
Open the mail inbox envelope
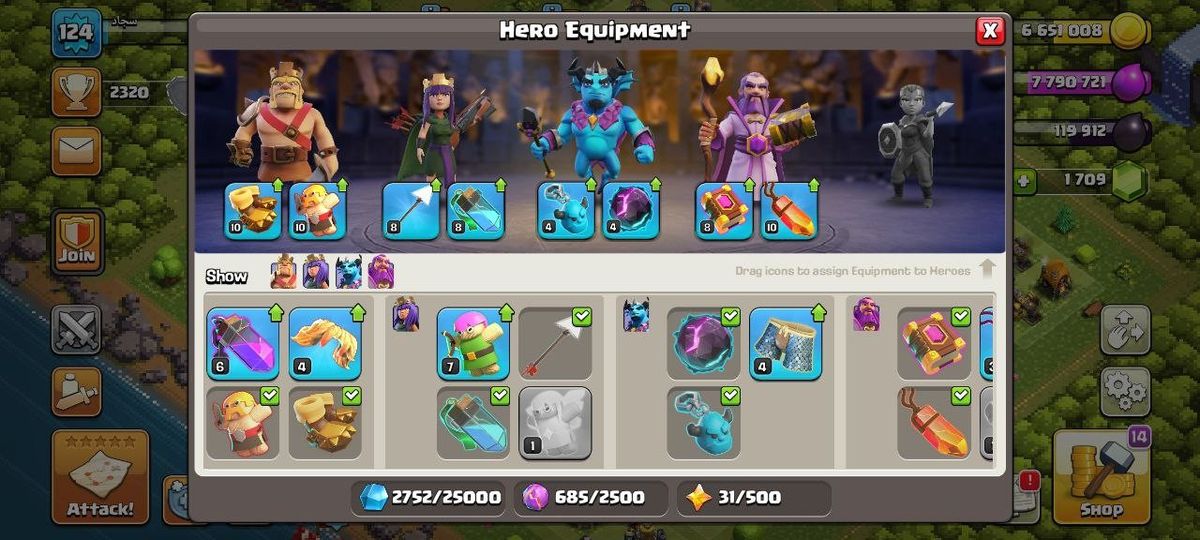(x=76, y=151)
